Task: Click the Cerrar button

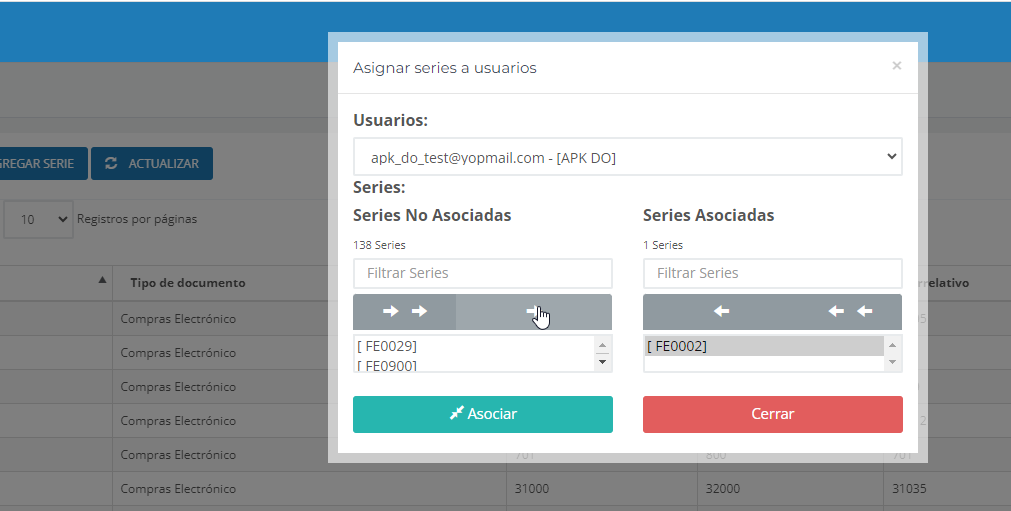Action: 772,414
